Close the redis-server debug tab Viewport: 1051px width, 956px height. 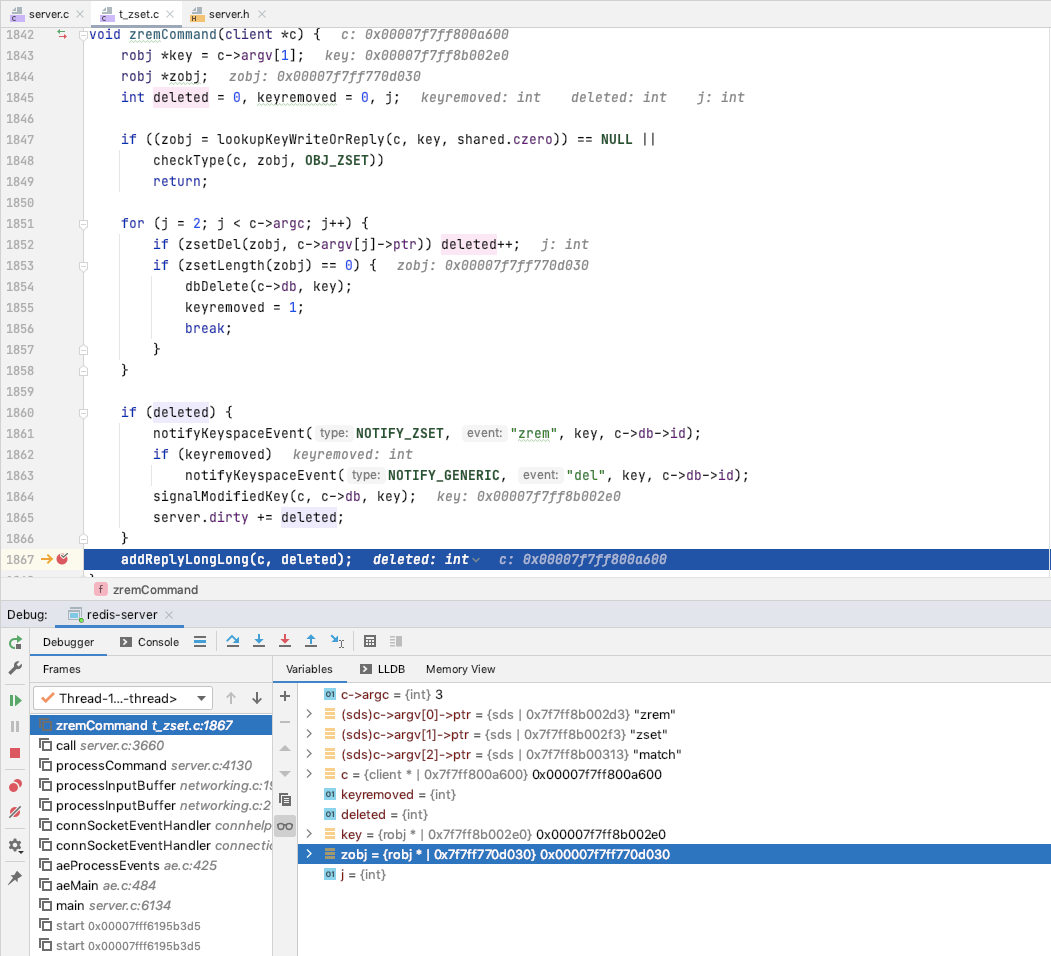point(169,615)
